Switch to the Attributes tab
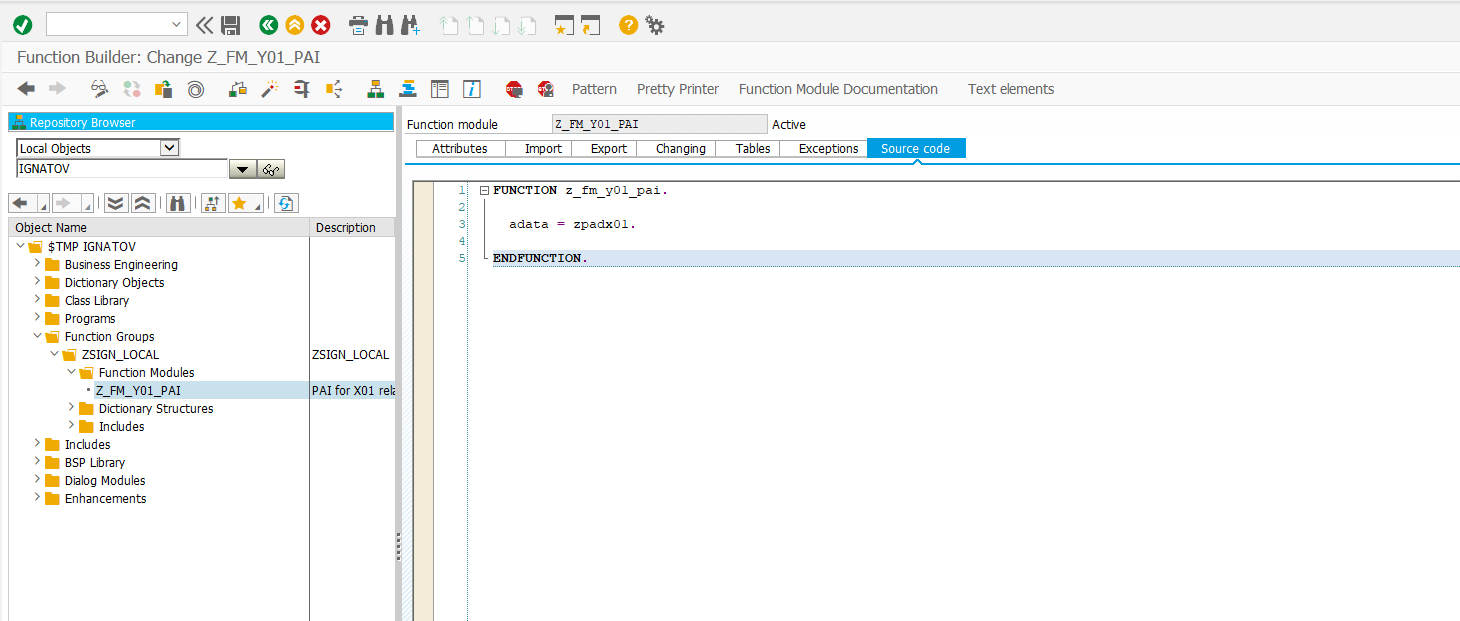 (460, 149)
